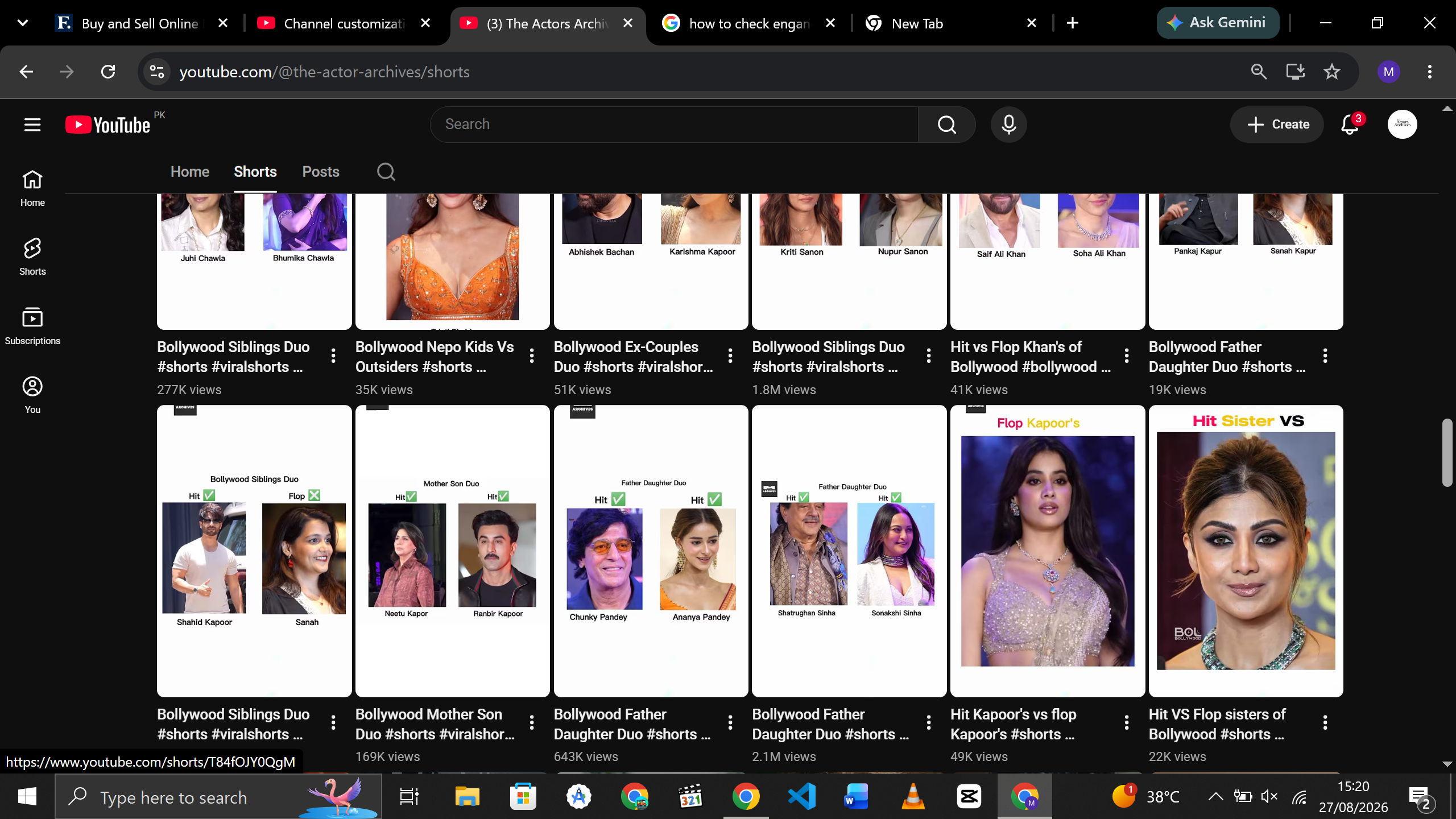Open the Shahid Kapoor and Sanah siblings short
The width and height of the screenshot is (1456, 819).
(x=254, y=551)
